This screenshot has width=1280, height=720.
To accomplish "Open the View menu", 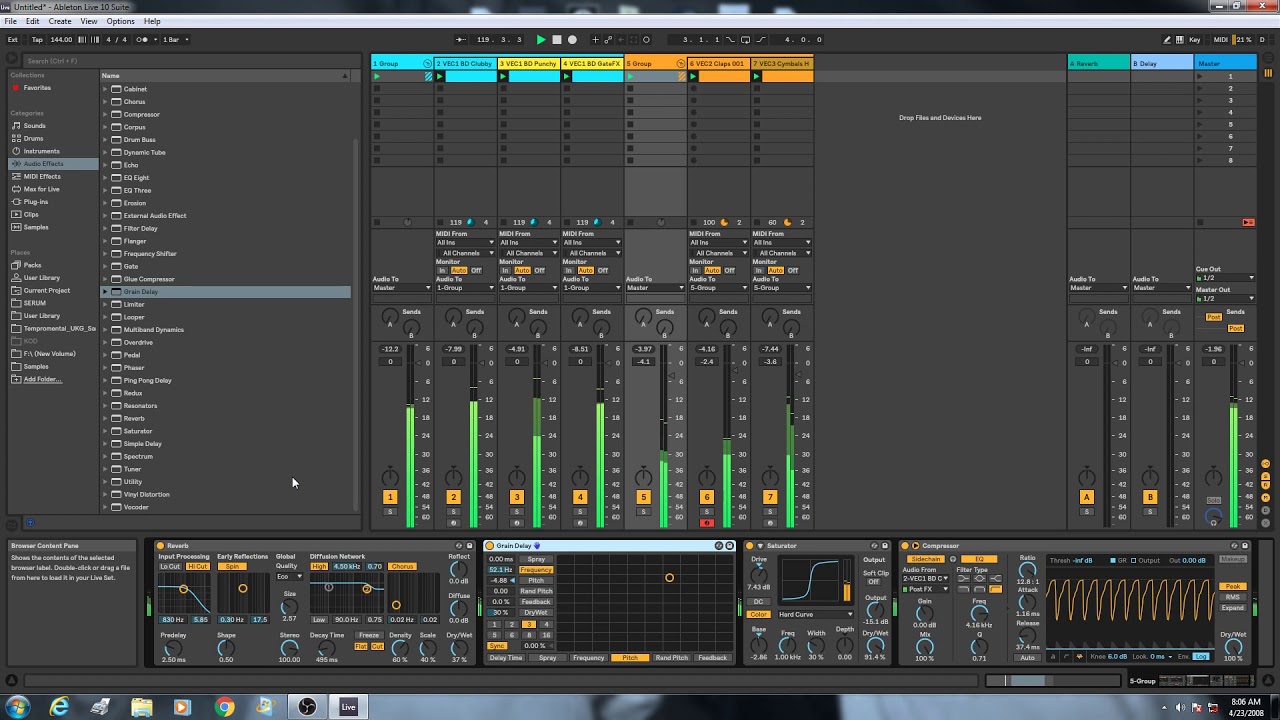I will pyautogui.click(x=89, y=21).
